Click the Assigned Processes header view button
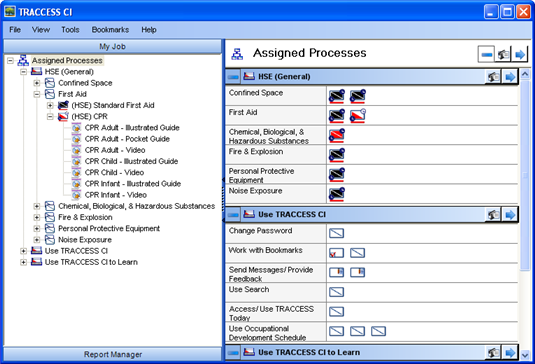Image resolution: width=535 pixels, height=364 pixels. click(x=503, y=54)
